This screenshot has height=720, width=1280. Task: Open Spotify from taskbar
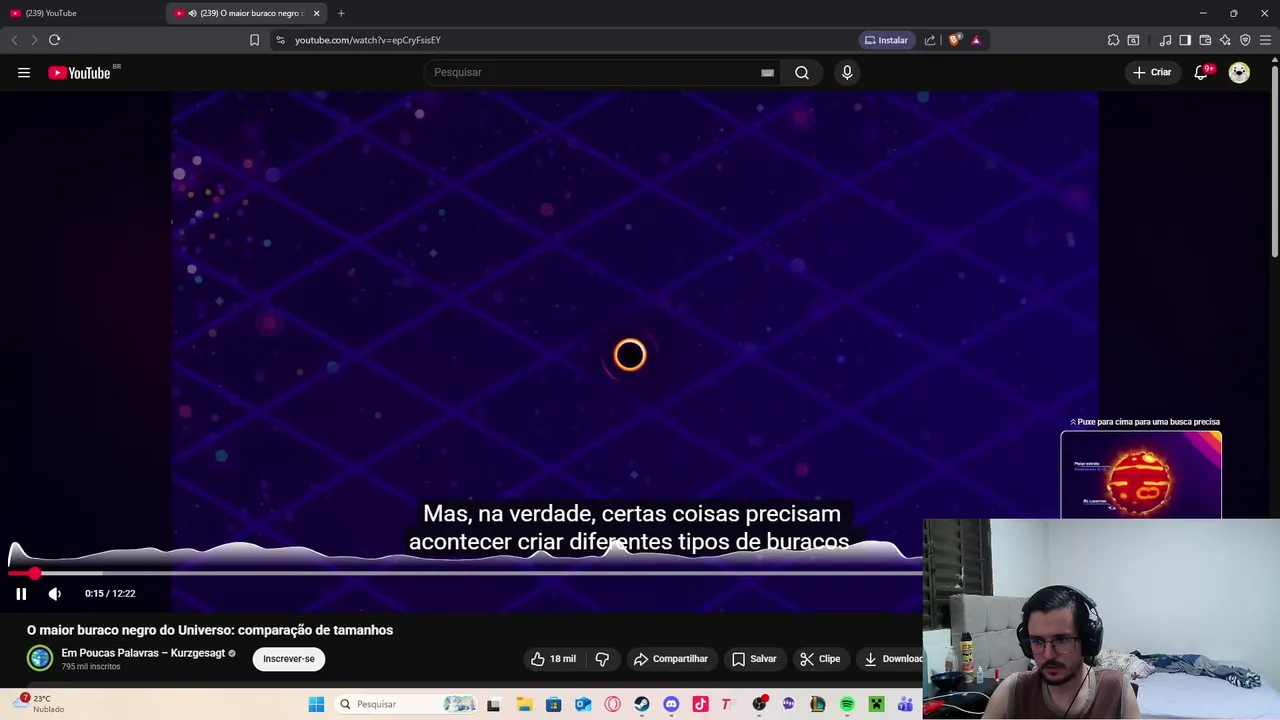(x=847, y=704)
